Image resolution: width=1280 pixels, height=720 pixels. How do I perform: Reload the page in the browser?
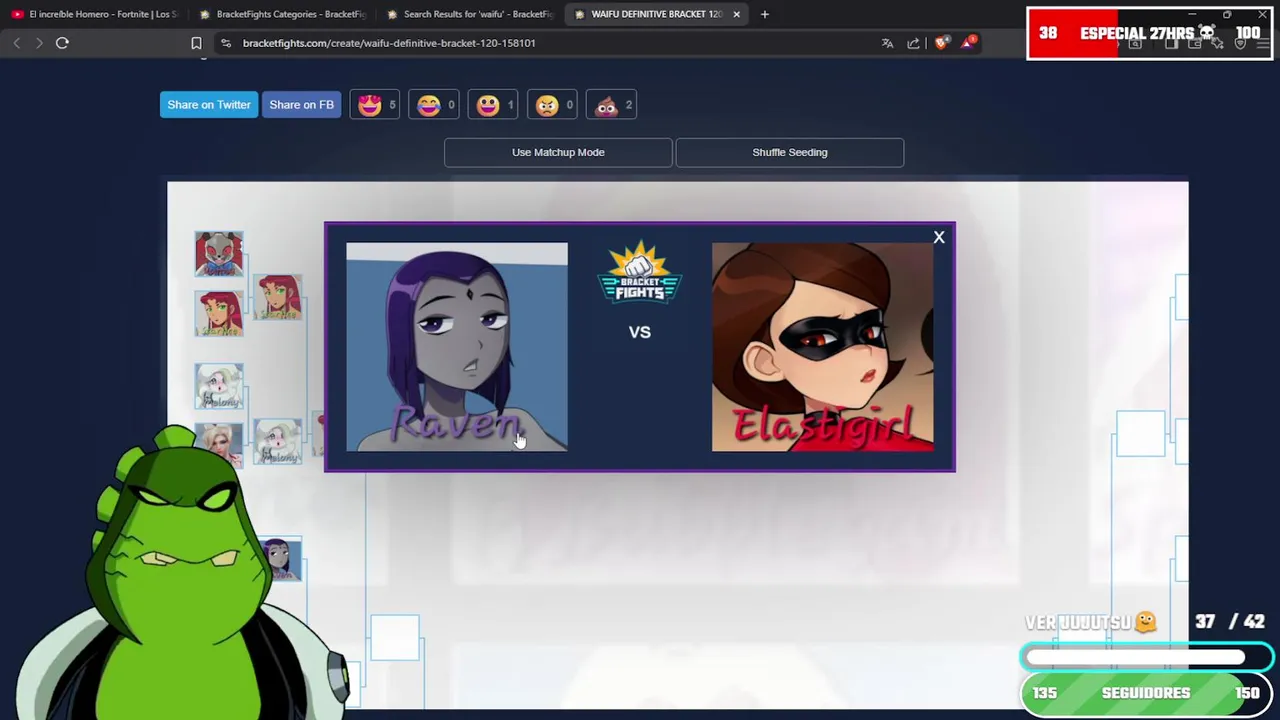click(x=62, y=43)
